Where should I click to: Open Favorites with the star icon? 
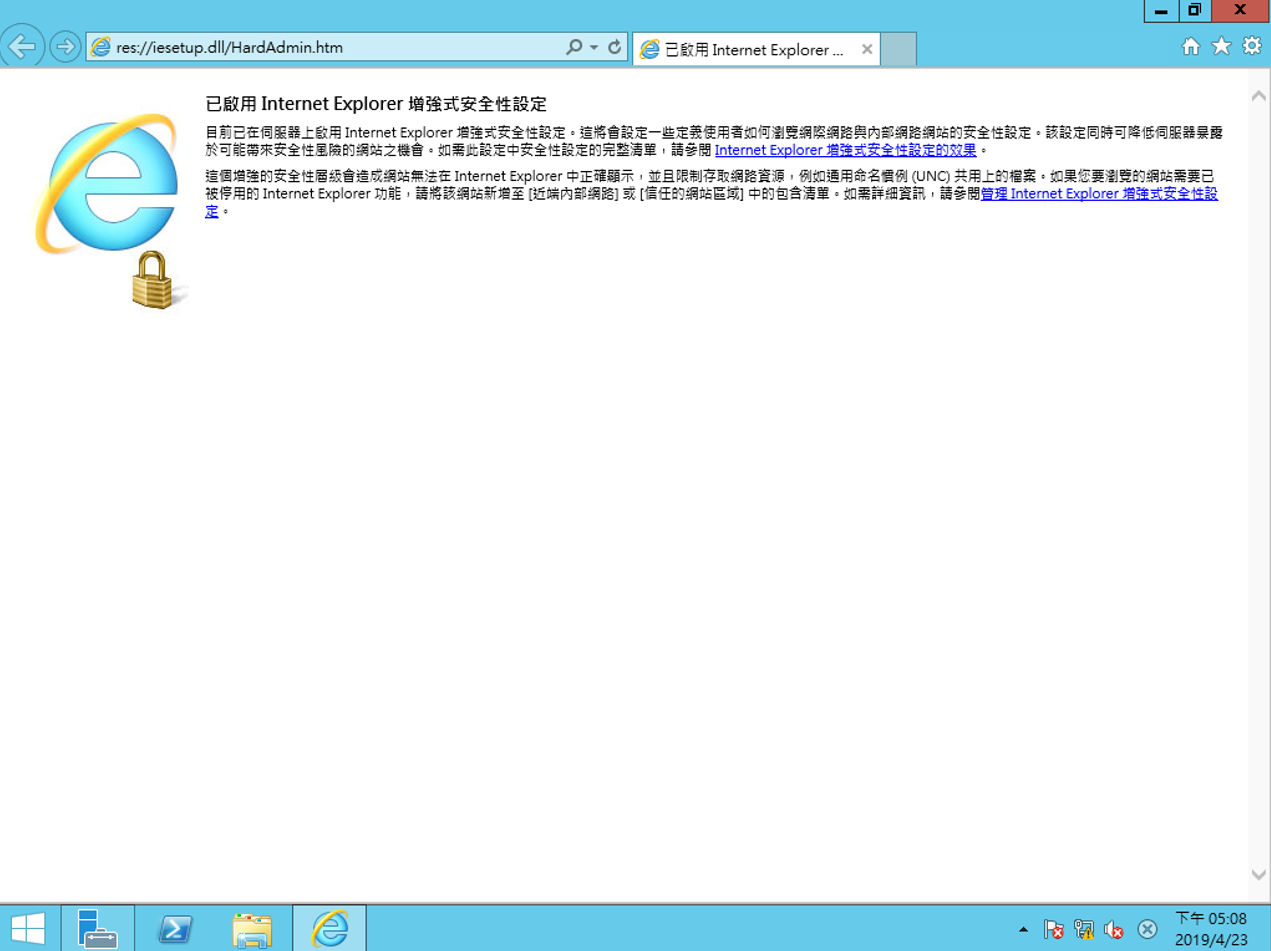coord(1221,46)
